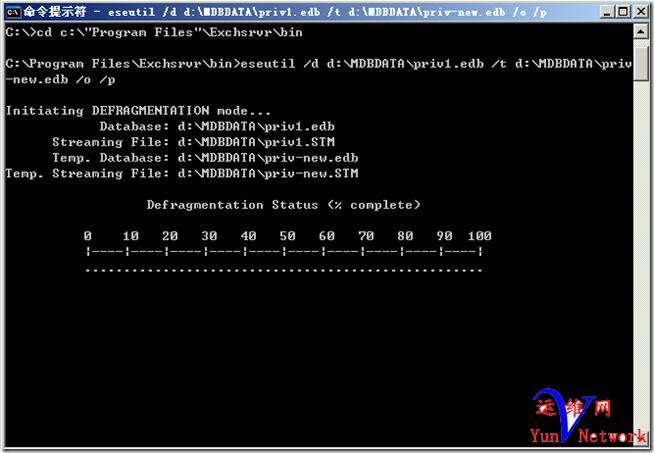Click the 60 mark on the progress scale
The height and width of the screenshot is (453, 654).
coord(327,236)
